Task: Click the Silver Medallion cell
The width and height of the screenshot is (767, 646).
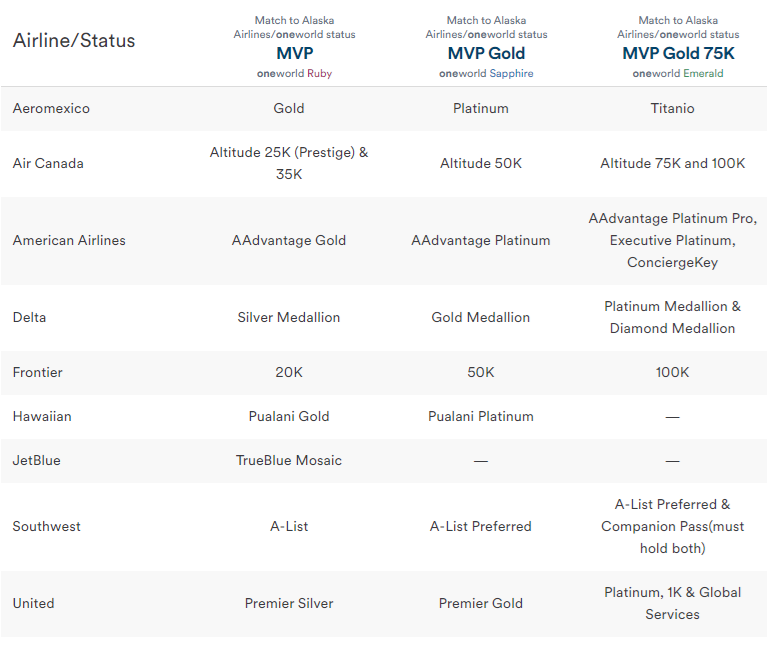Action: [288, 317]
